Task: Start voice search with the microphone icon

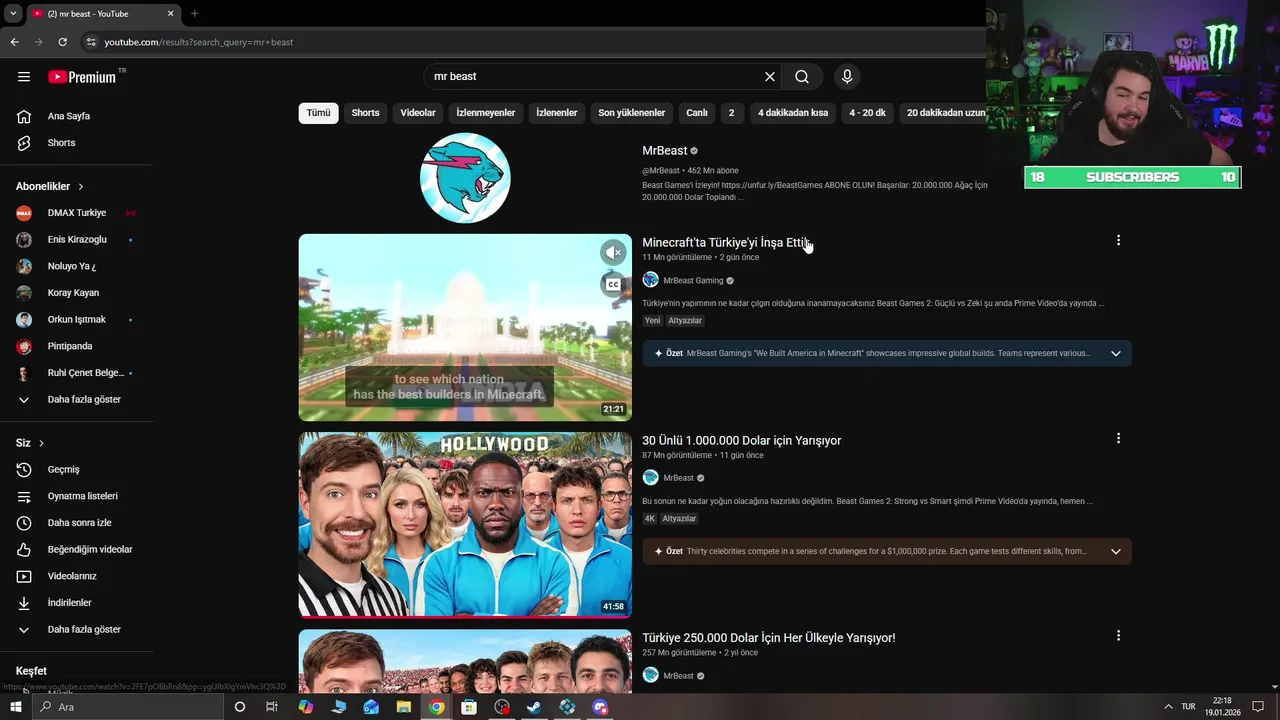Action: click(x=847, y=77)
